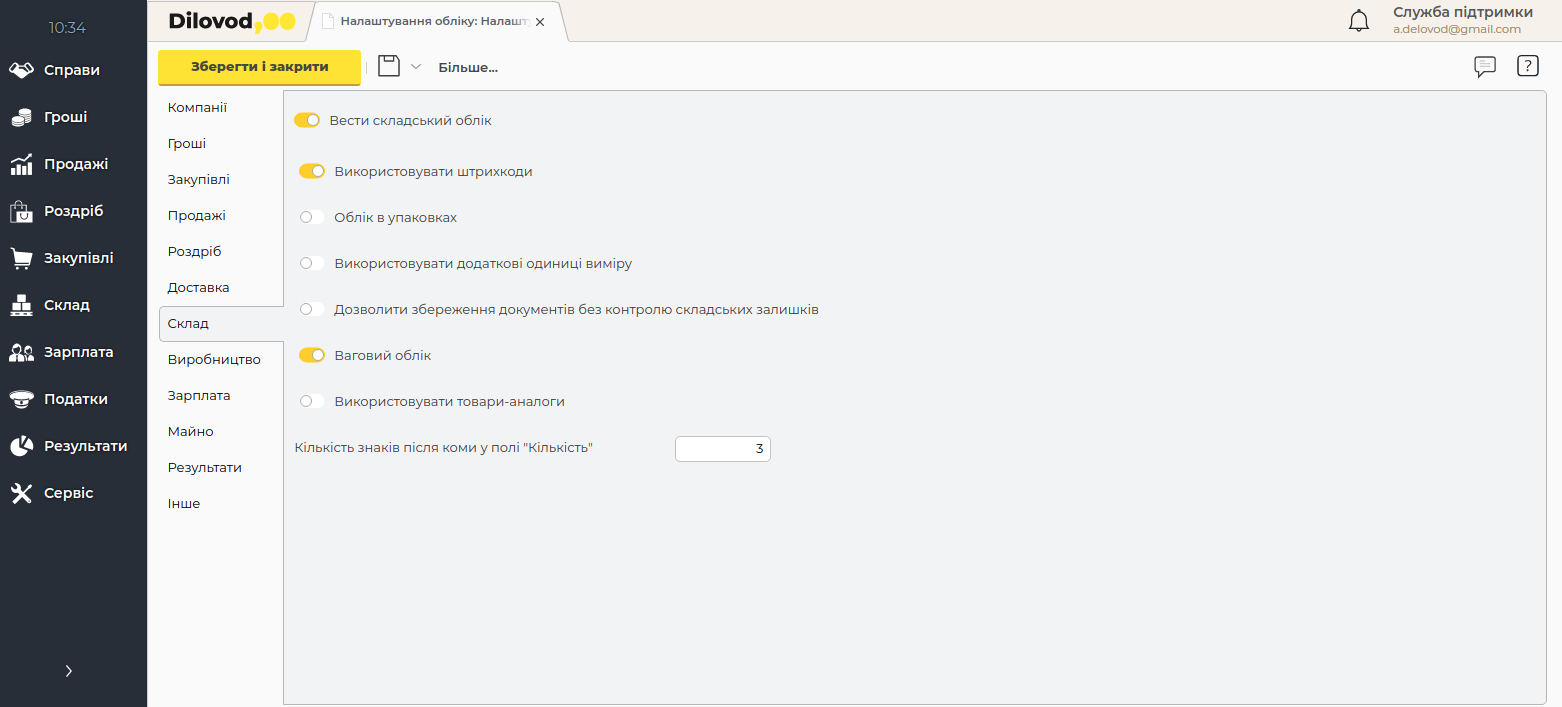Click the floppy disk save icon
The image size is (1562, 707).
click(x=388, y=67)
